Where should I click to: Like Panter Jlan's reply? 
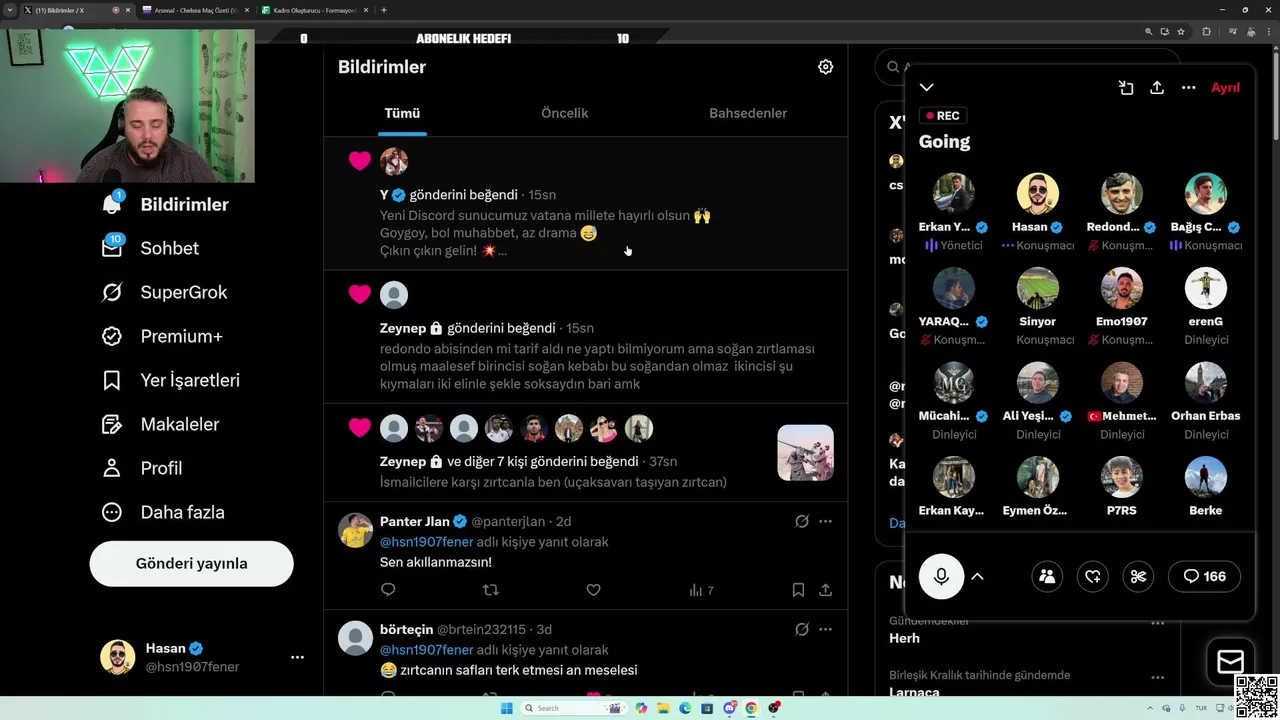(x=593, y=590)
